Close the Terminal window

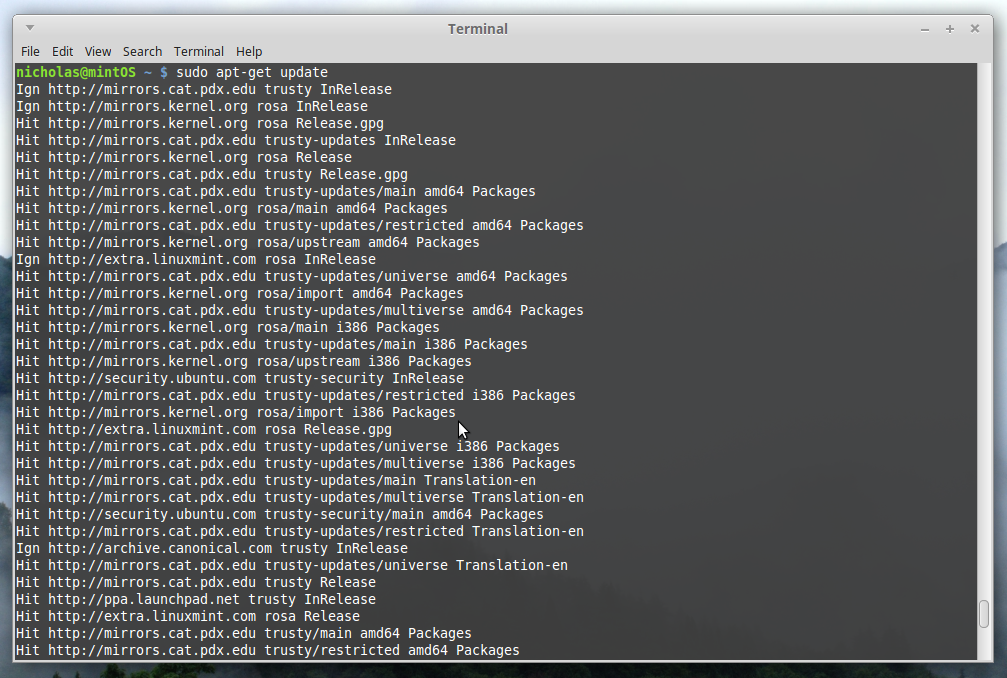975,28
